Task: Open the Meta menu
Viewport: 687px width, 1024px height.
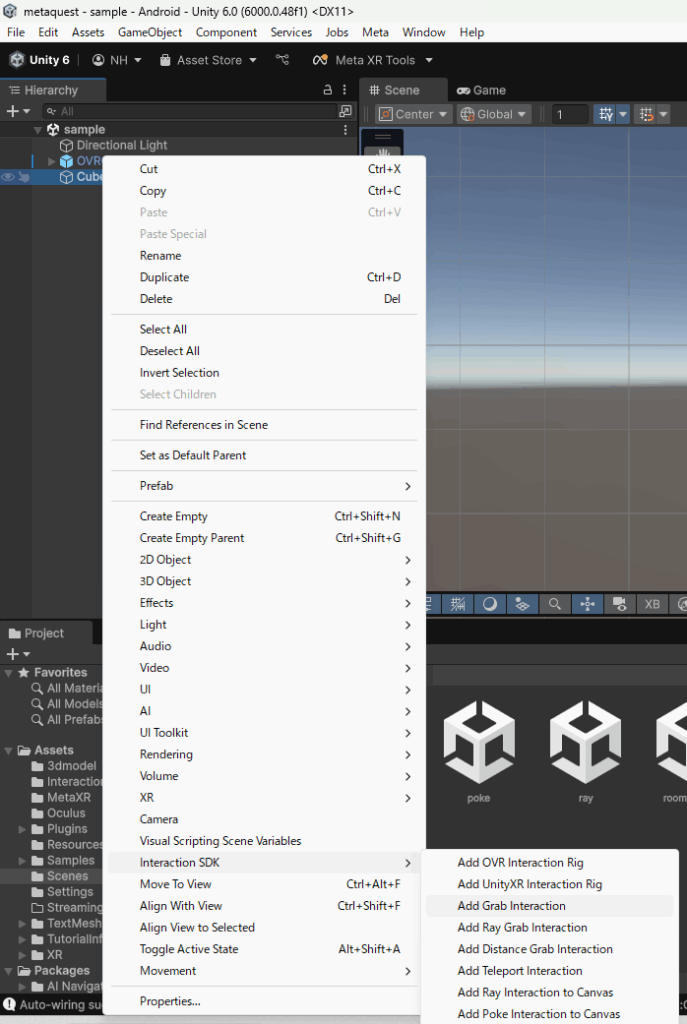Action: (x=375, y=32)
